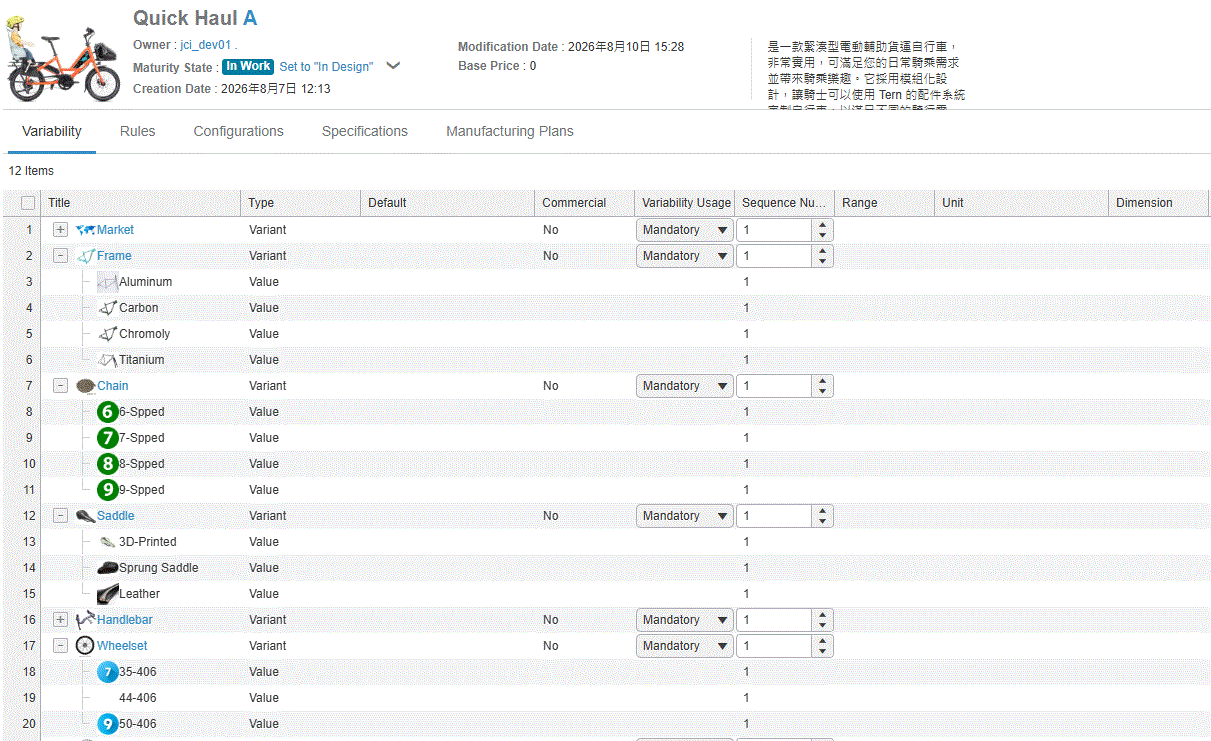
Task: Click the Chromoly frame value icon
Action: 108,334
